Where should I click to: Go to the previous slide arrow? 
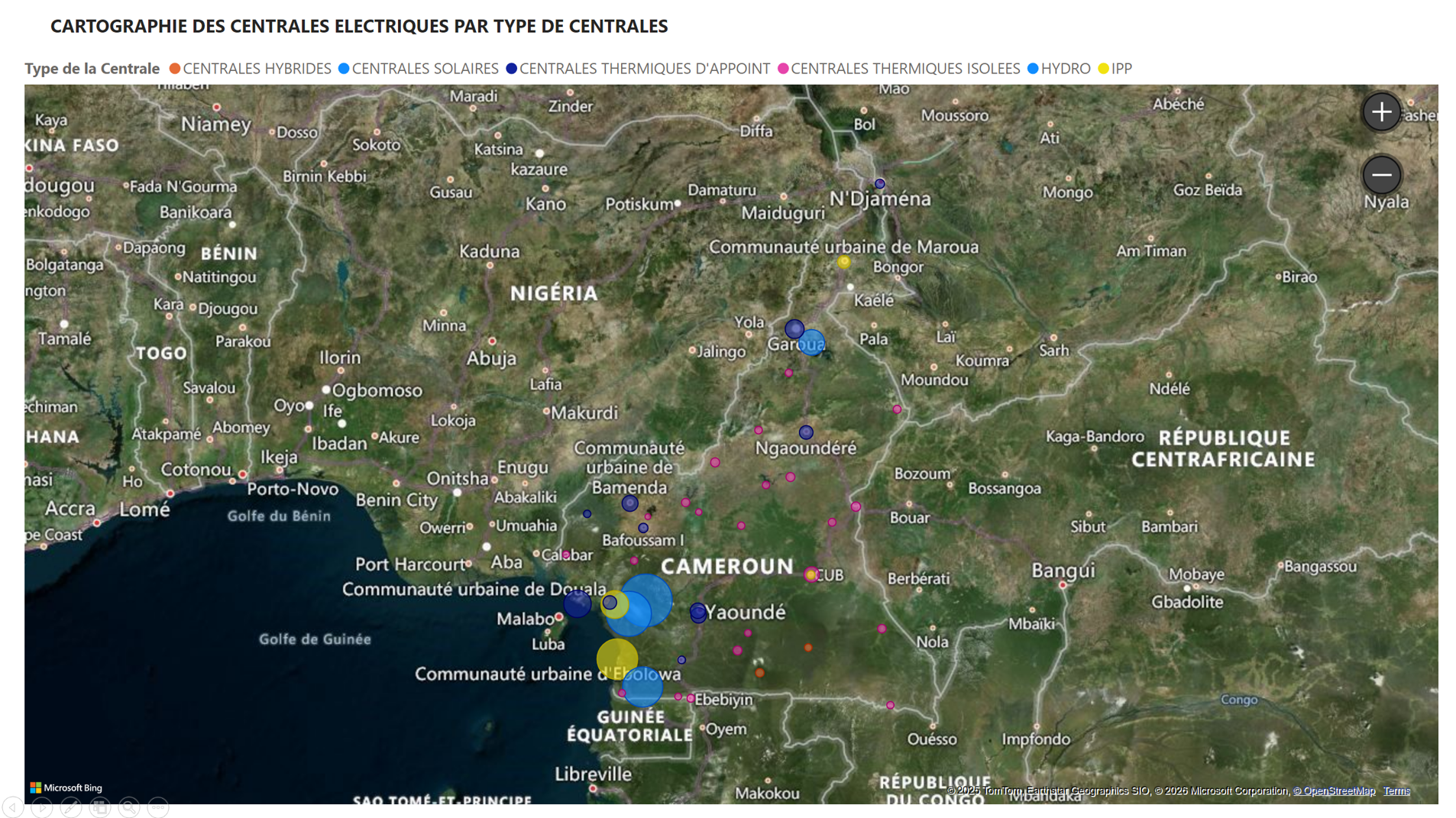point(13,807)
